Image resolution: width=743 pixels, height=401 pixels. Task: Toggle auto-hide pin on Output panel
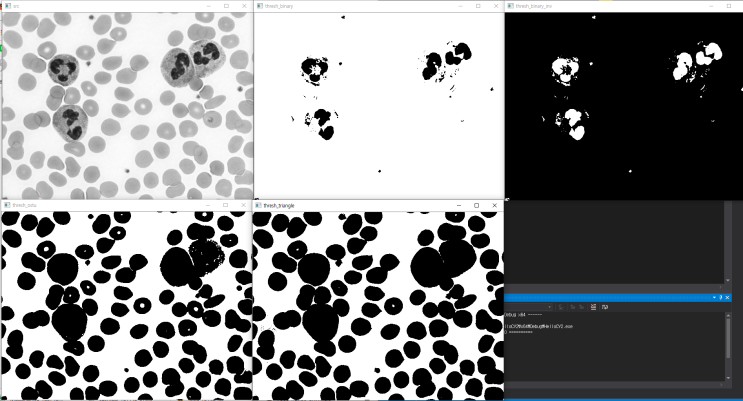pos(721,297)
